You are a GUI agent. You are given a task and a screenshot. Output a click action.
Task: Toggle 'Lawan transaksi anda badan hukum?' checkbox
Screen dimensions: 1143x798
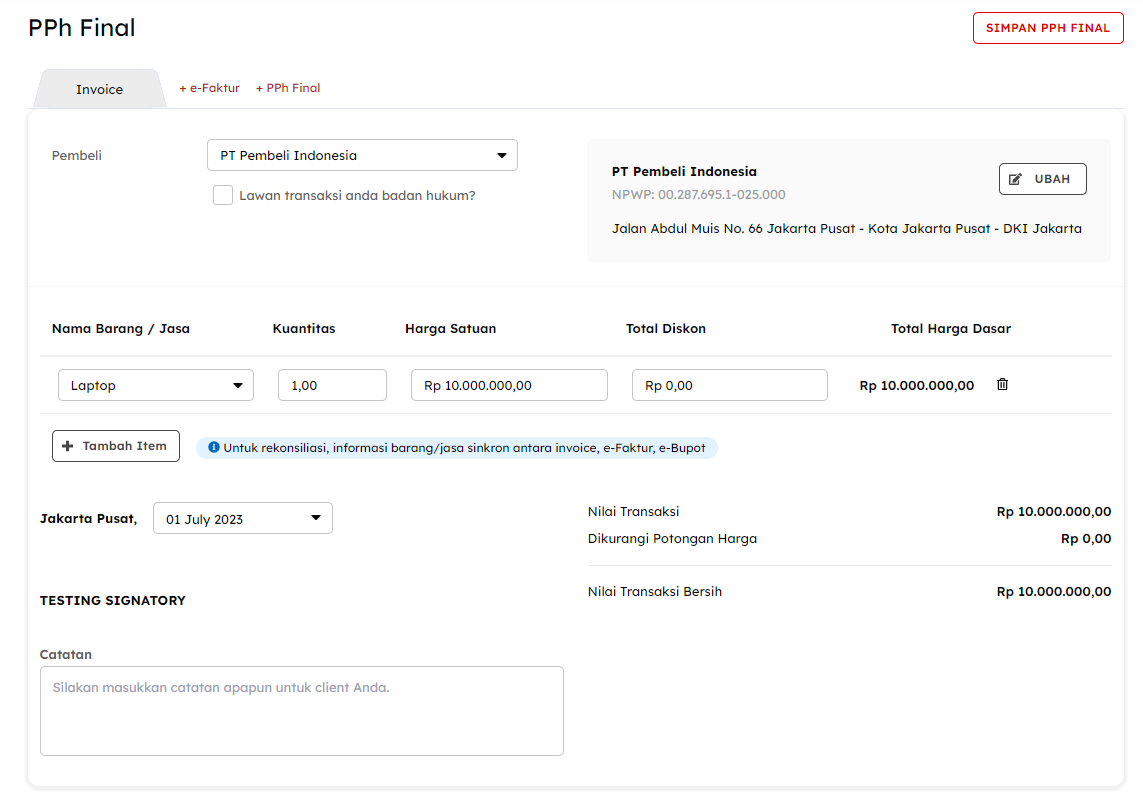tap(223, 195)
